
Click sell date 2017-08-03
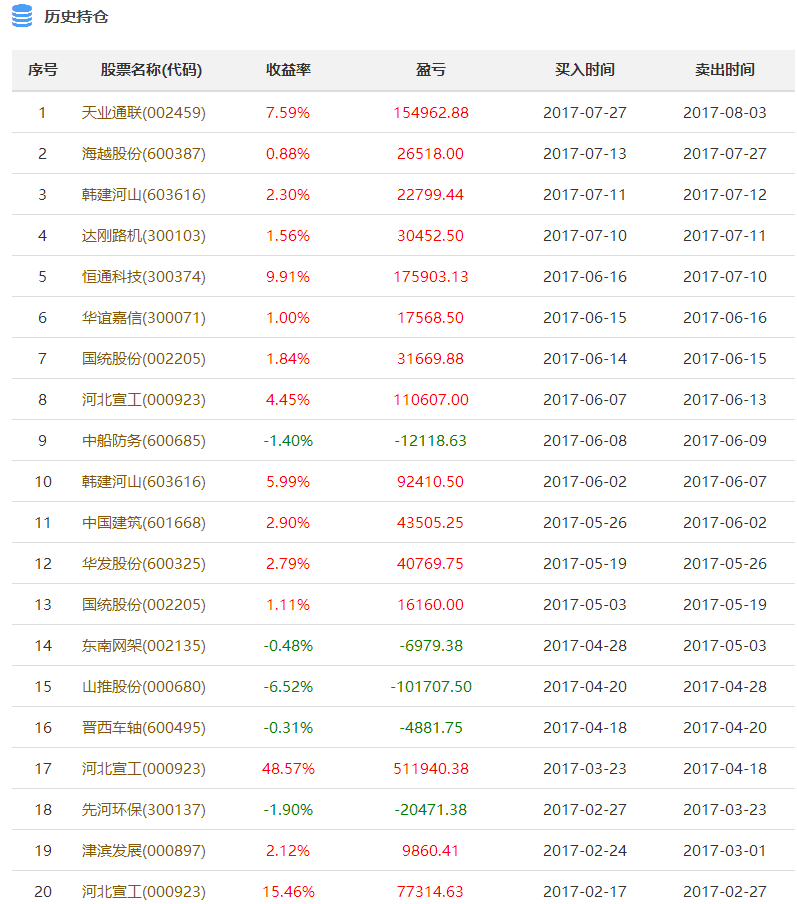(x=724, y=112)
